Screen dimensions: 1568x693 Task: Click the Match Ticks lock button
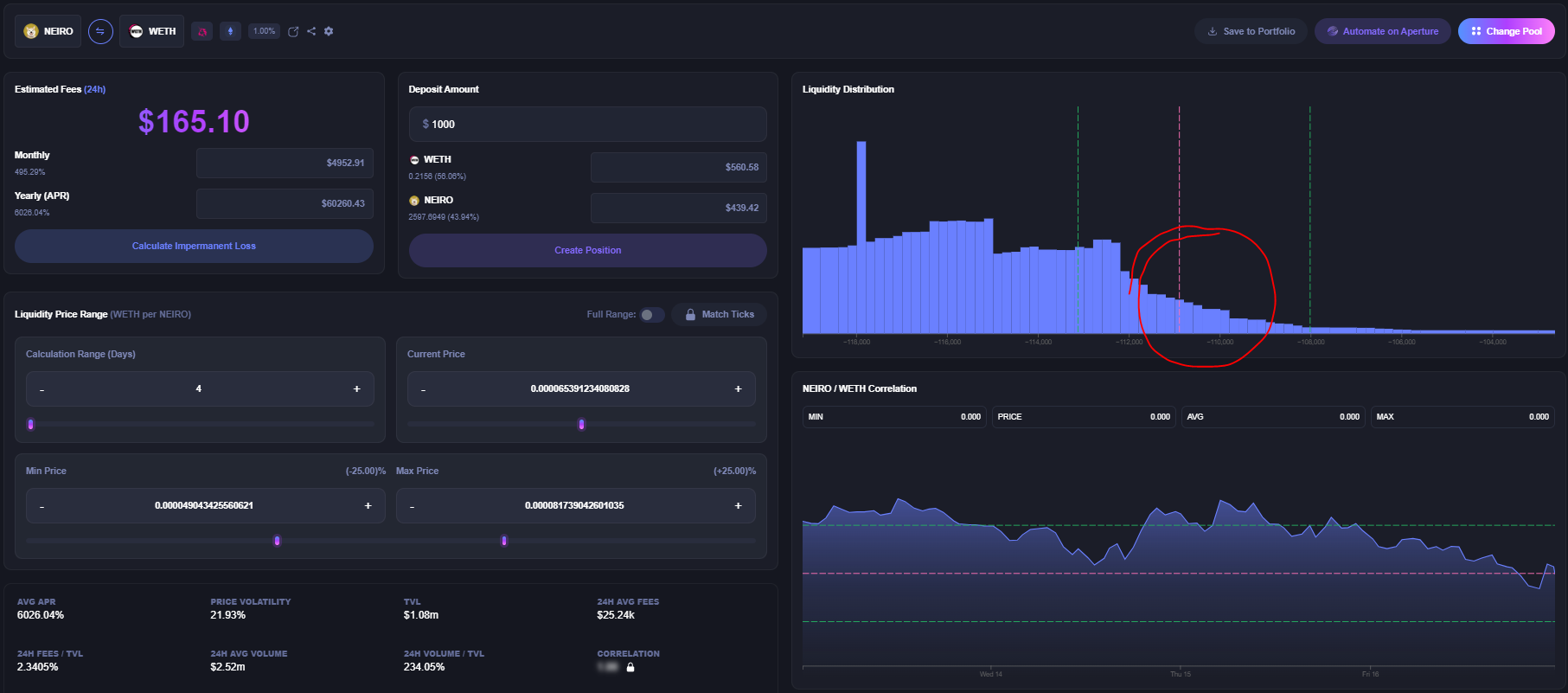click(x=719, y=314)
